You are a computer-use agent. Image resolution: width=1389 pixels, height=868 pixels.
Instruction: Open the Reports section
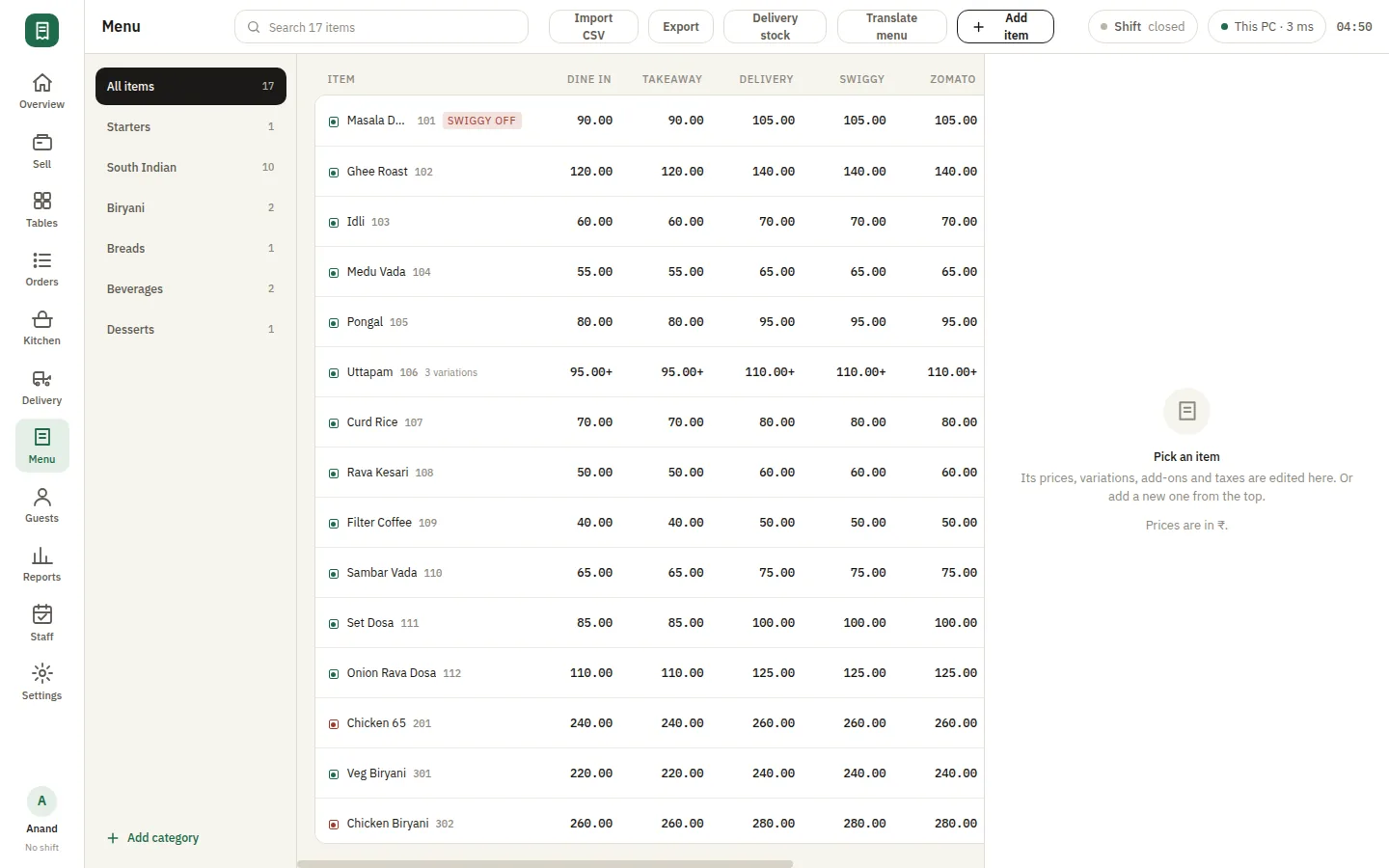point(41,564)
